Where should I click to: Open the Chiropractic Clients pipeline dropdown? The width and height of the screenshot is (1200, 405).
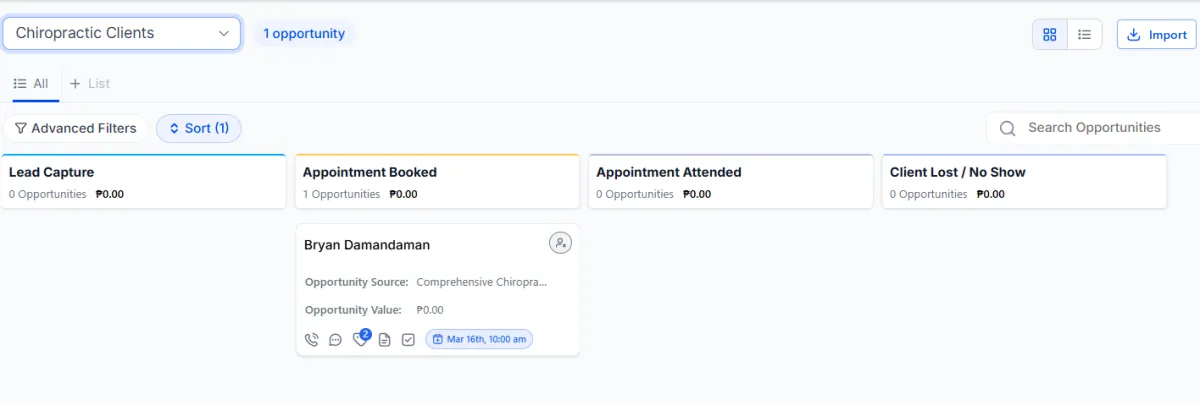[x=122, y=33]
